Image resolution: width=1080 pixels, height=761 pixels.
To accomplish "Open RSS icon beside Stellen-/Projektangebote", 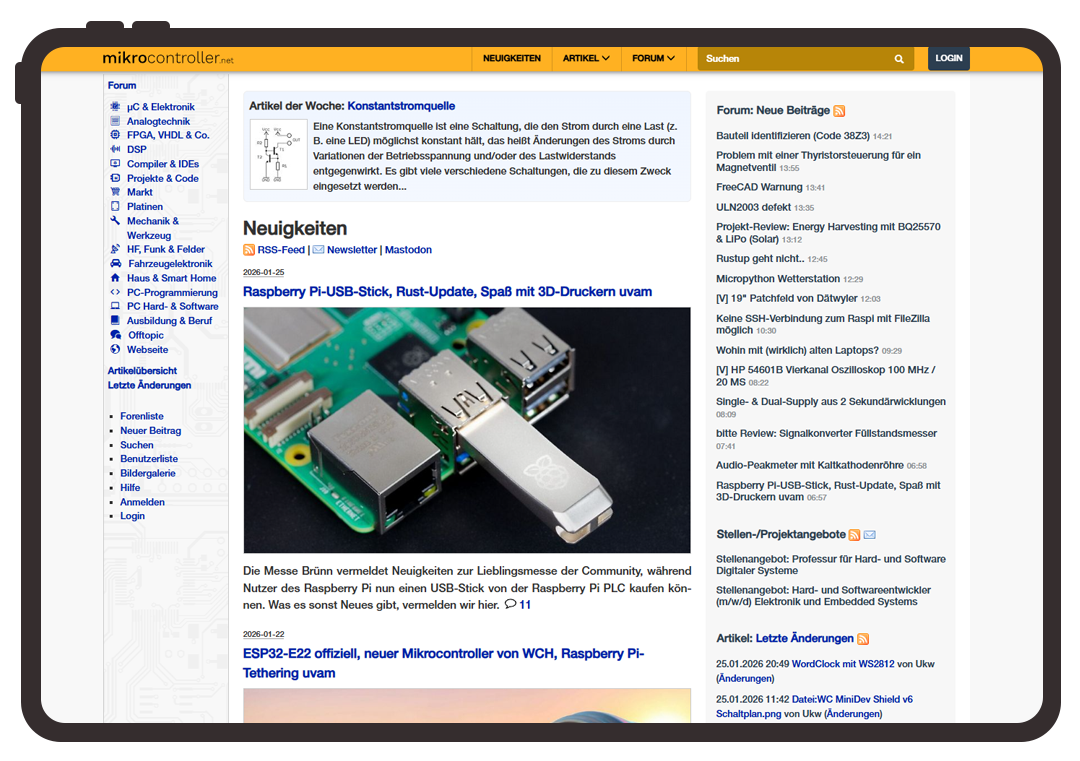I will [x=855, y=535].
